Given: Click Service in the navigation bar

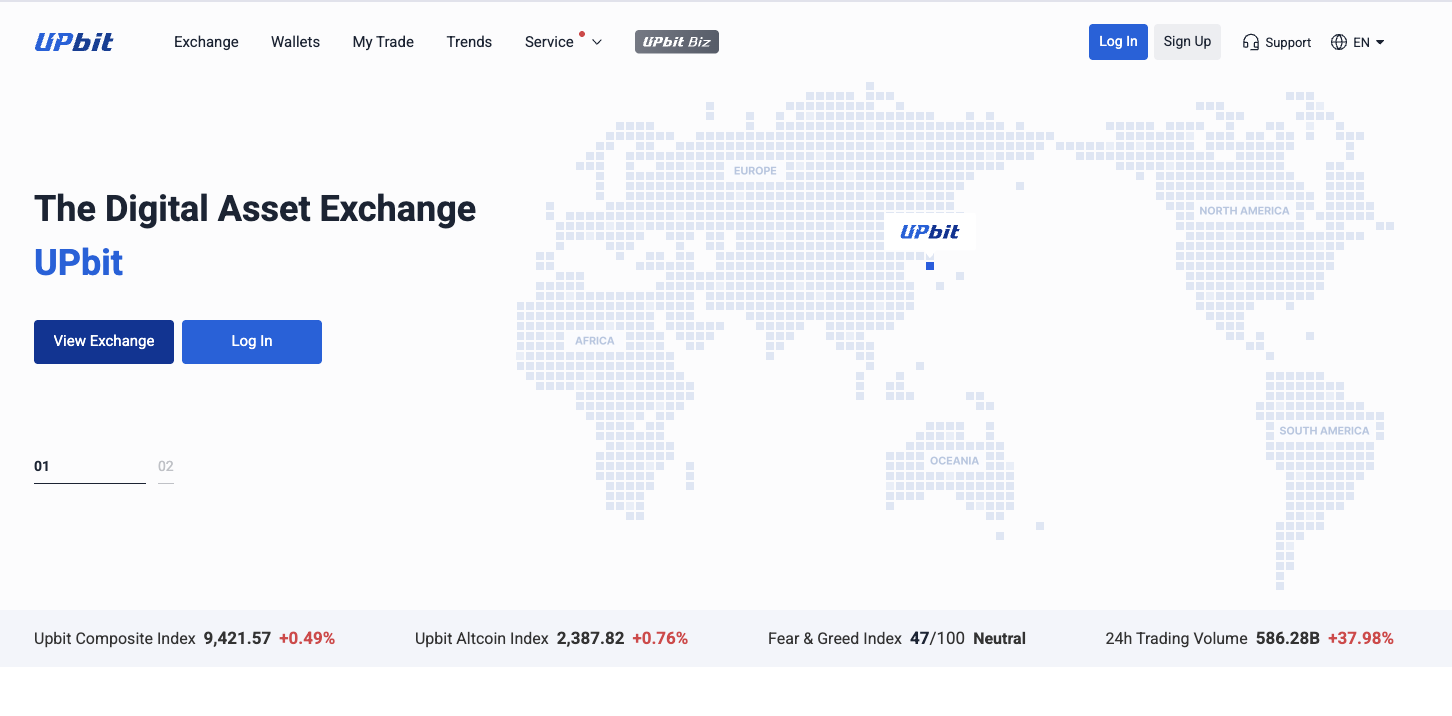Looking at the screenshot, I should tap(549, 42).
